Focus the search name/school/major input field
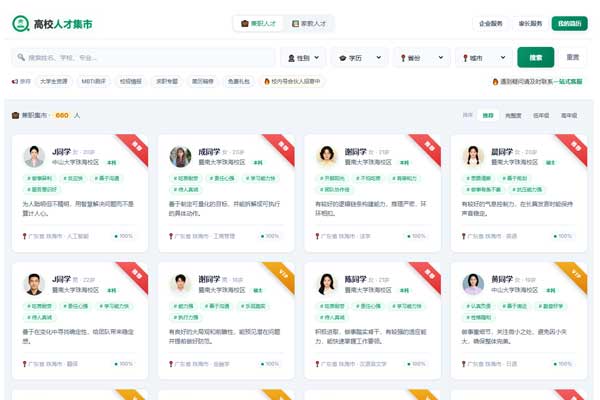The image size is (600, 400). 143,58
